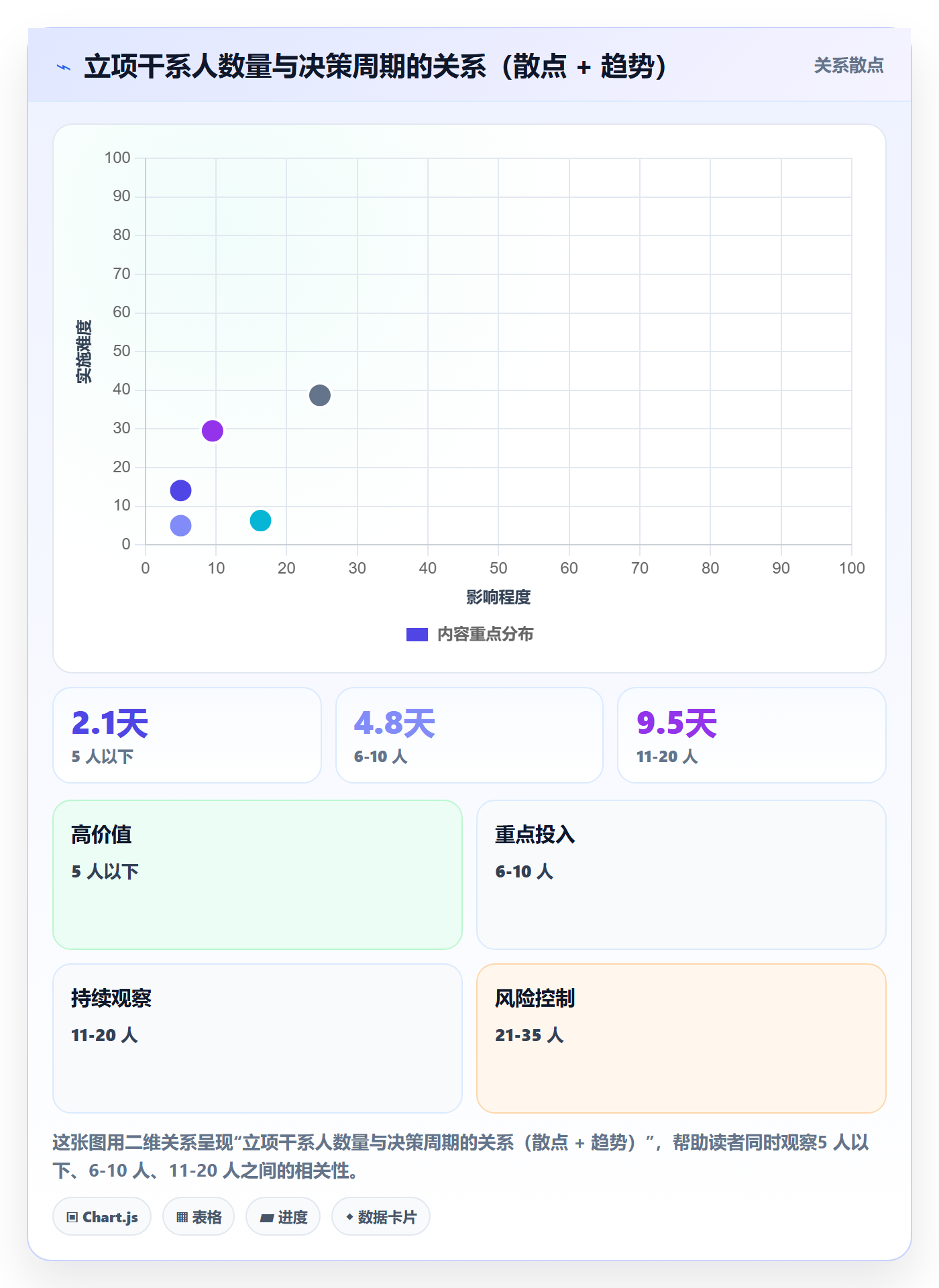Viewport: 939px width, 1288px height.
Task: Select the gray scatter data point
Action: [320, 395]
